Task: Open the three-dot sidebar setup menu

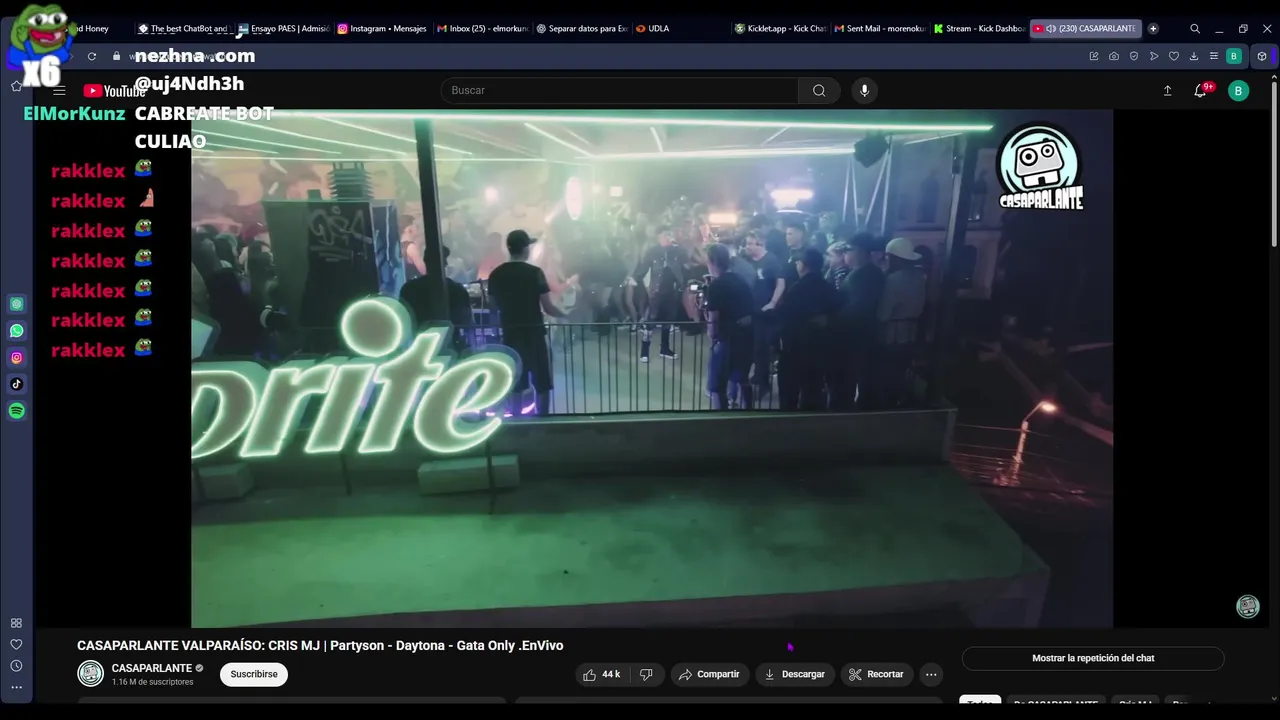Action: pos(16,688)
